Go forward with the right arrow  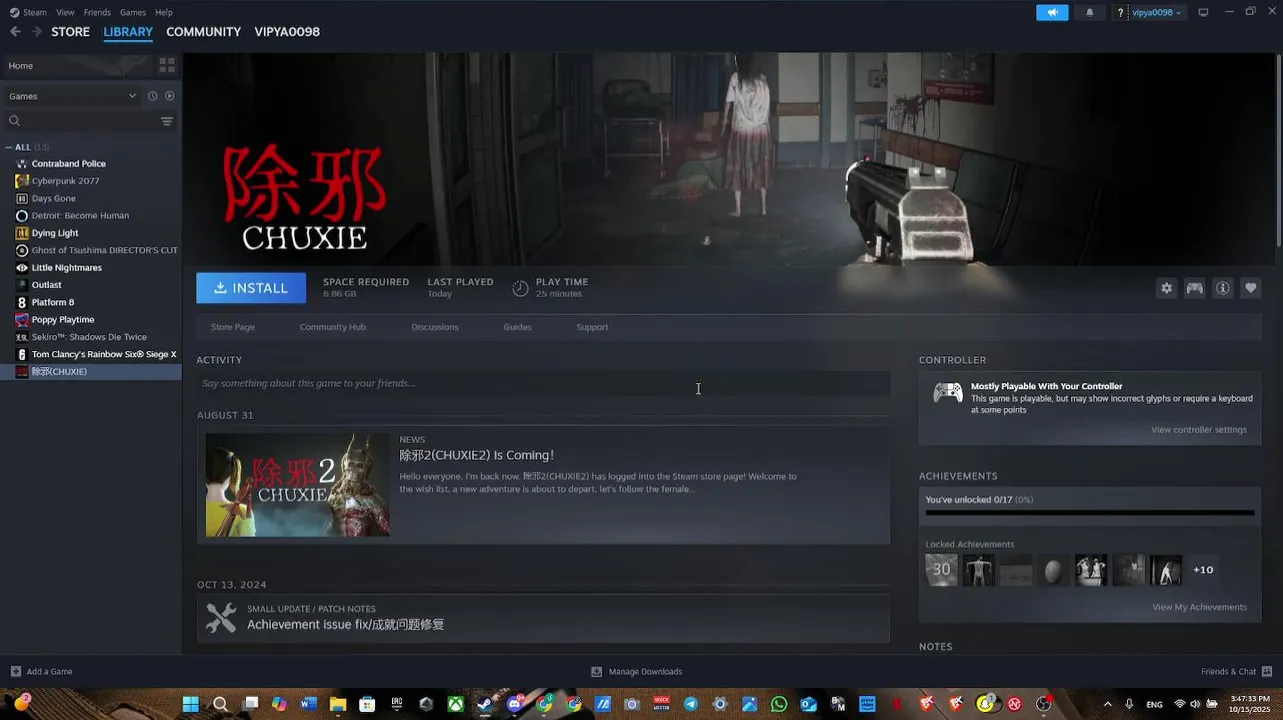pyautogui.click(x=36, y=31)
